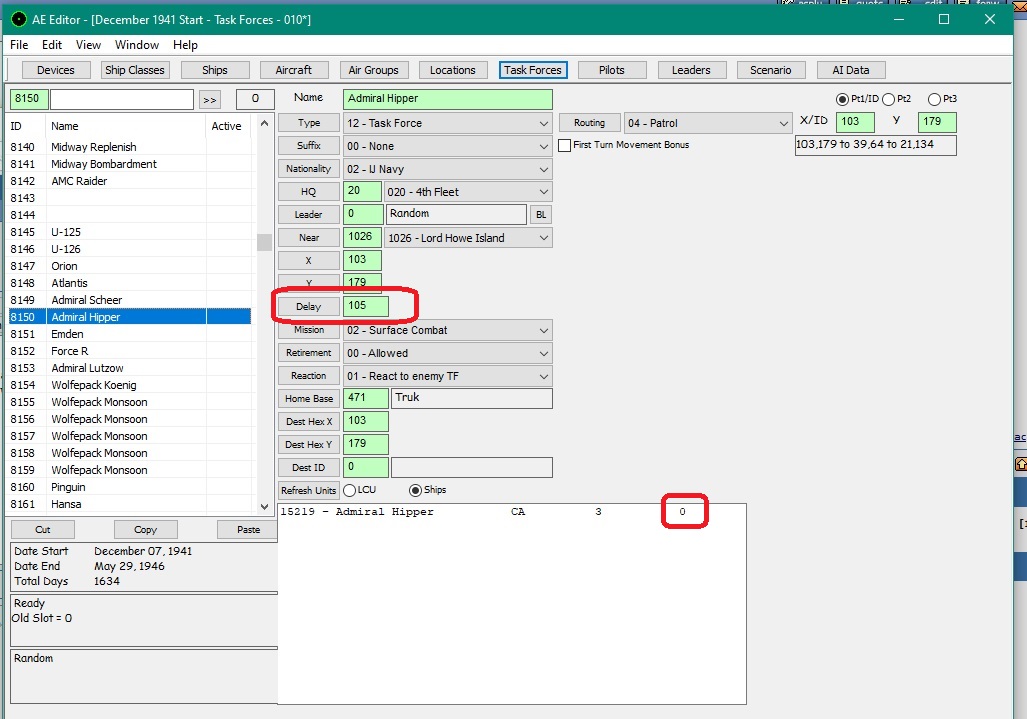Select row 8154 Wolfpack Koenig
The width and height of the screenshot is (1027, 719).
coord(130,385)
